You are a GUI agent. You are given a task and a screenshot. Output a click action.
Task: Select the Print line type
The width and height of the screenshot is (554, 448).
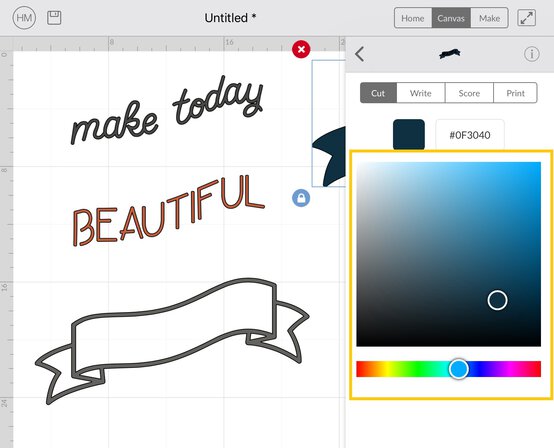click(515, 93)
